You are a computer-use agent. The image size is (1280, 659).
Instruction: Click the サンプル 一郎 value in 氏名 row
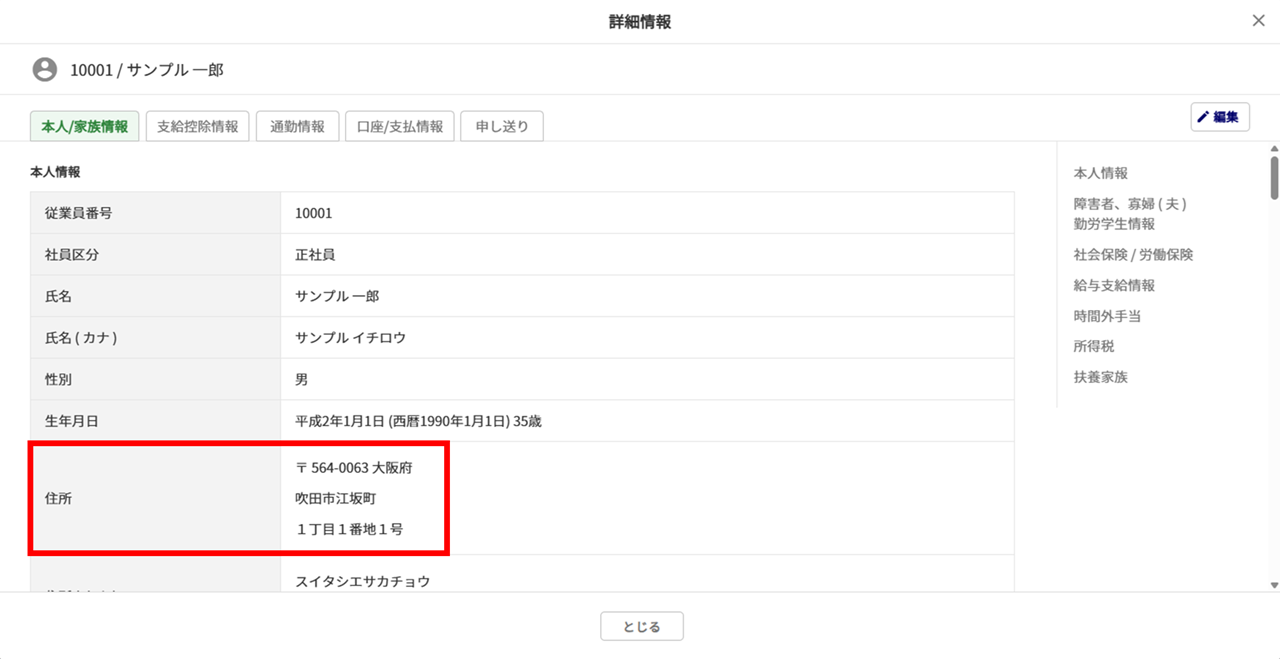pos(337,297)
